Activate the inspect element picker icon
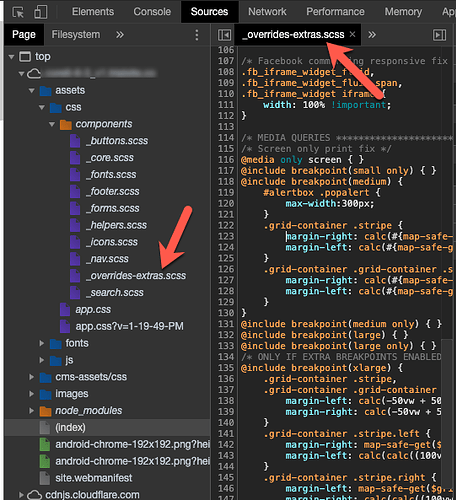The height and width of the screenshot is (500, 456). [x=18, y=12]
